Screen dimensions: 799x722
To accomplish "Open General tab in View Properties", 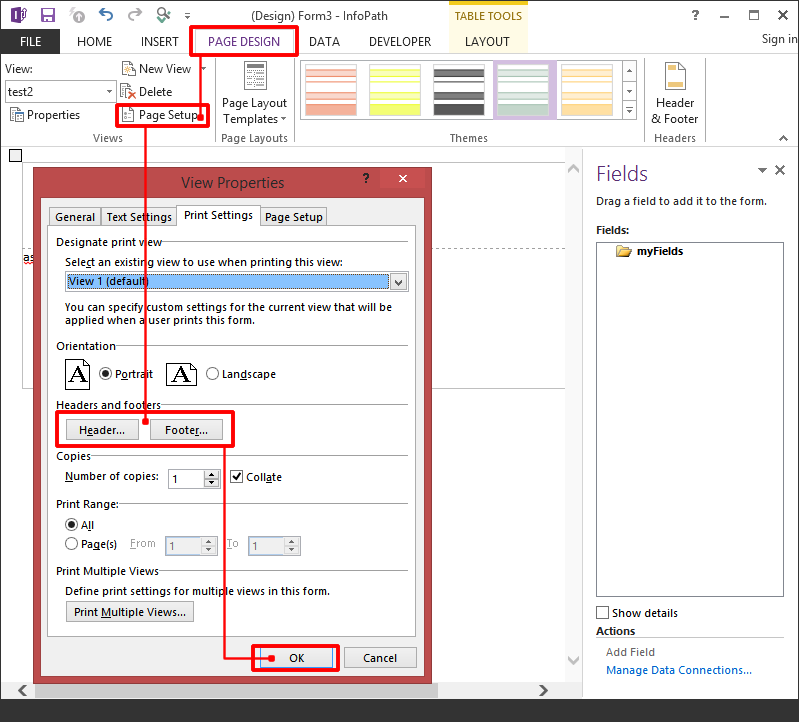I will pos(75,217).
